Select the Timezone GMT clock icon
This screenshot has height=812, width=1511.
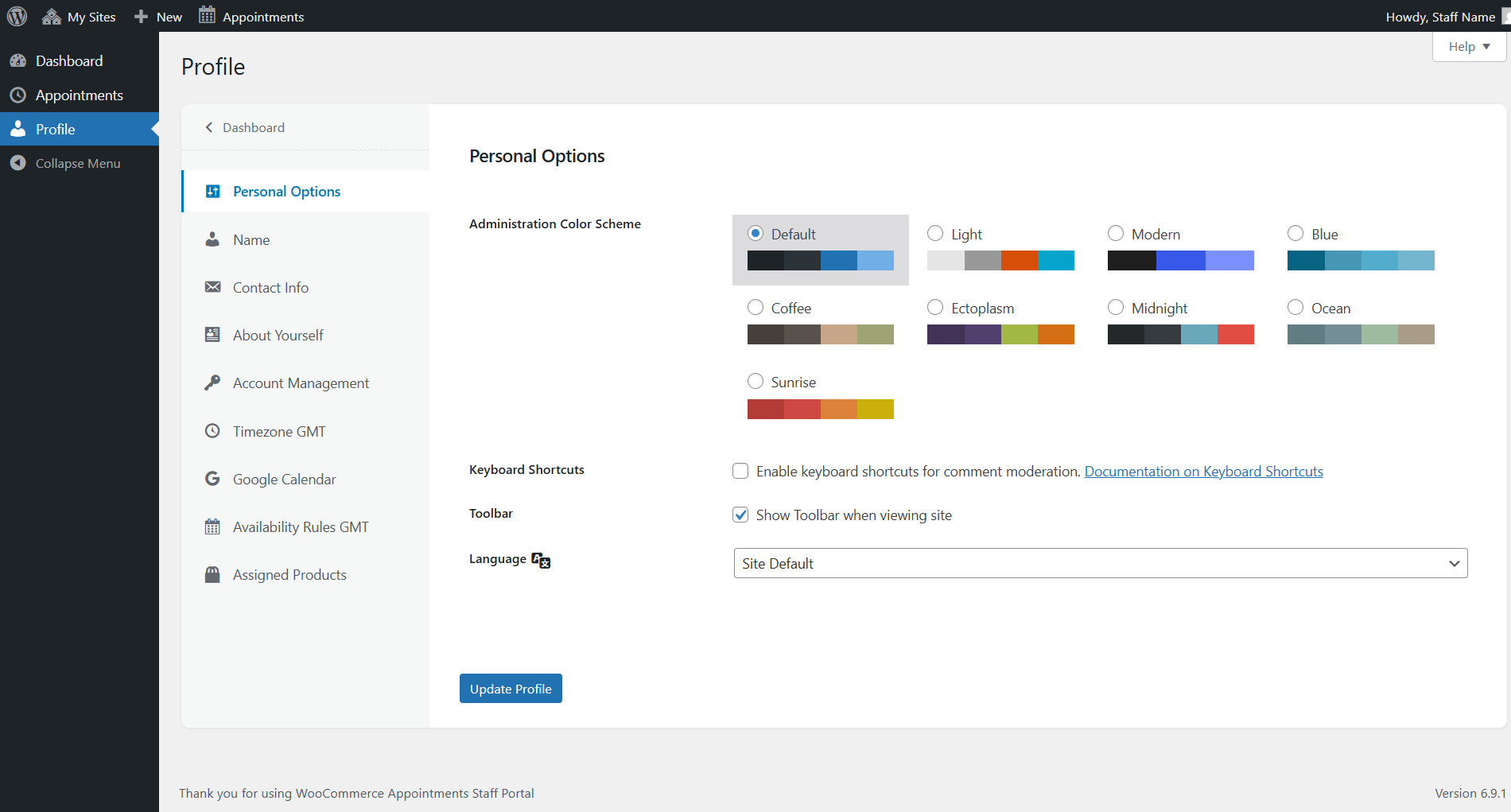212,430
